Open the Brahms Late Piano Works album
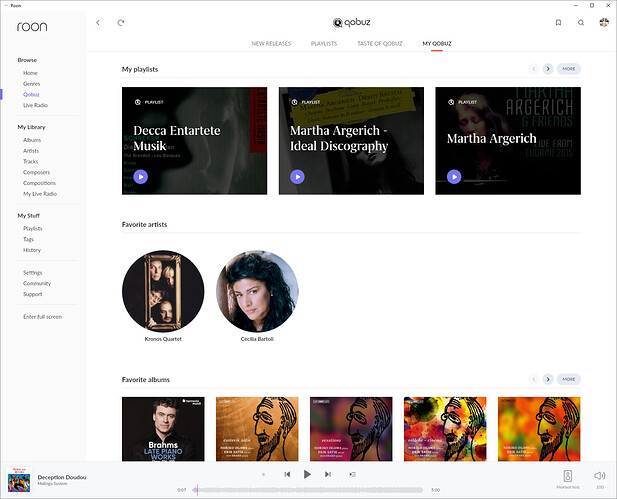Screen dimensions: 617x499 pyautogui.click(x=163, y=429)
